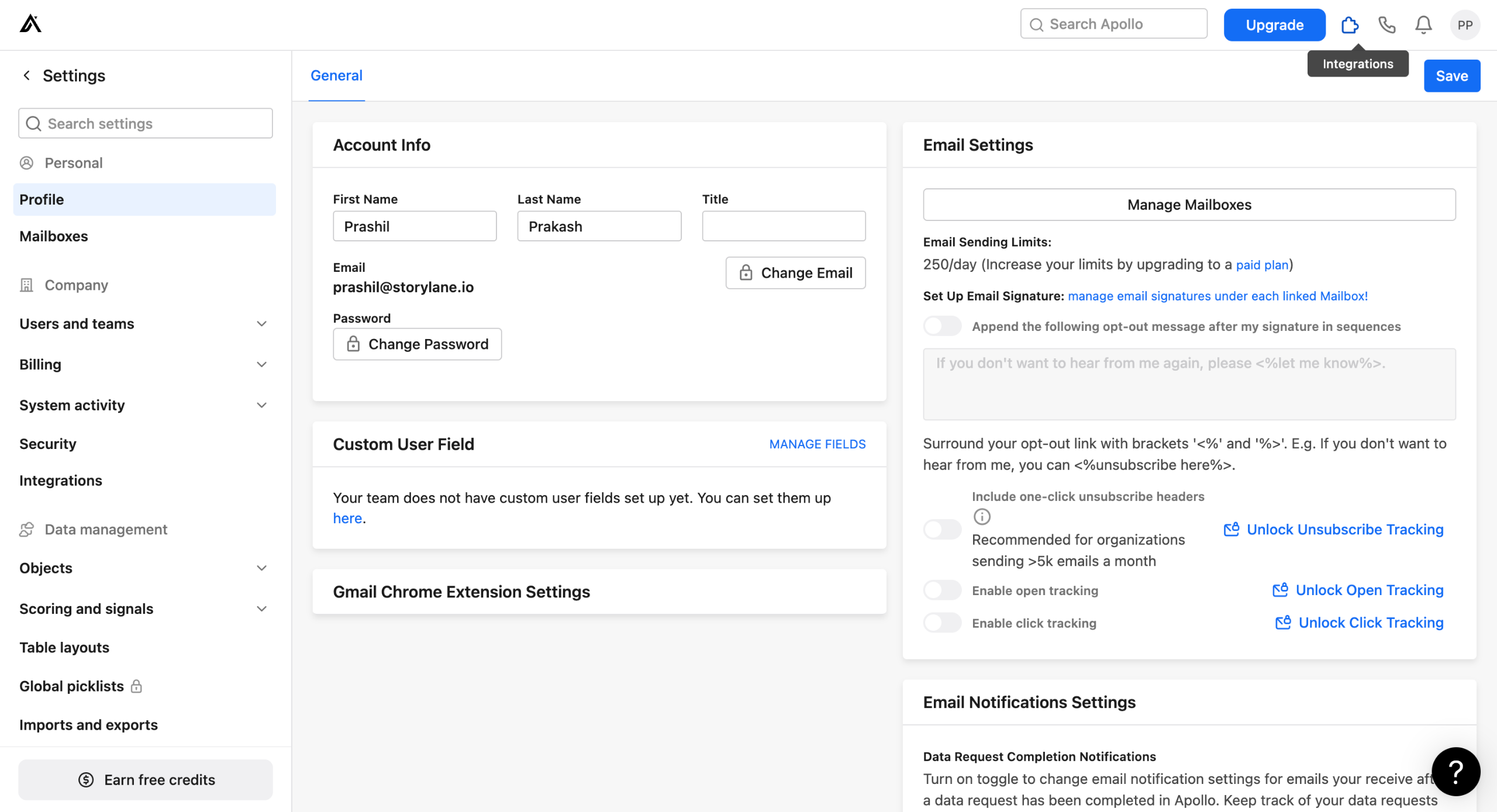Image resolution: width=1497 pixels, height=812 pixels.
Task: Enable open tracking toggle
Action: point(942,590)
